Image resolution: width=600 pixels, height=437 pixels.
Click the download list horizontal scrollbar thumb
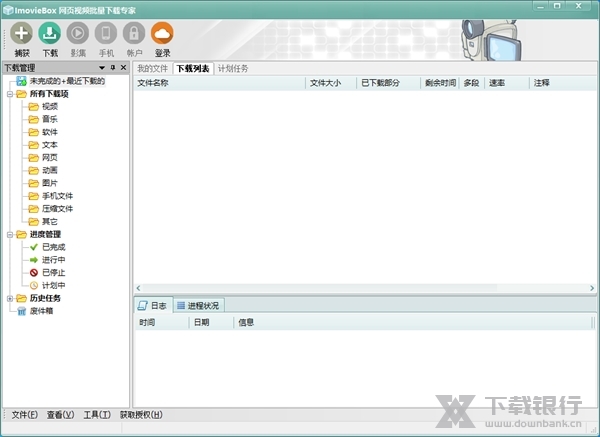click(320, 288)
